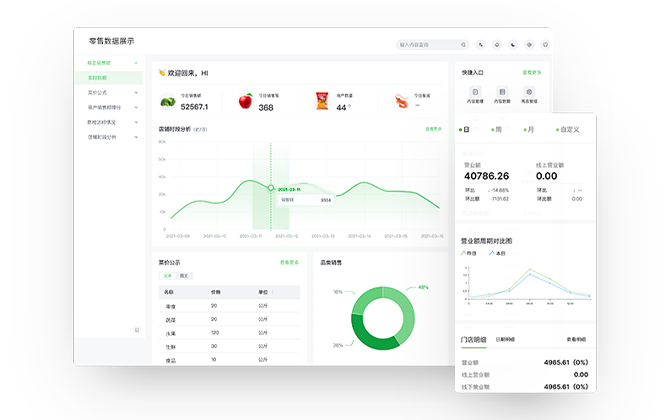The height and width of the screenshot is (420, 670).
Task: Open the middle quick entry icon
Action: 501,93
